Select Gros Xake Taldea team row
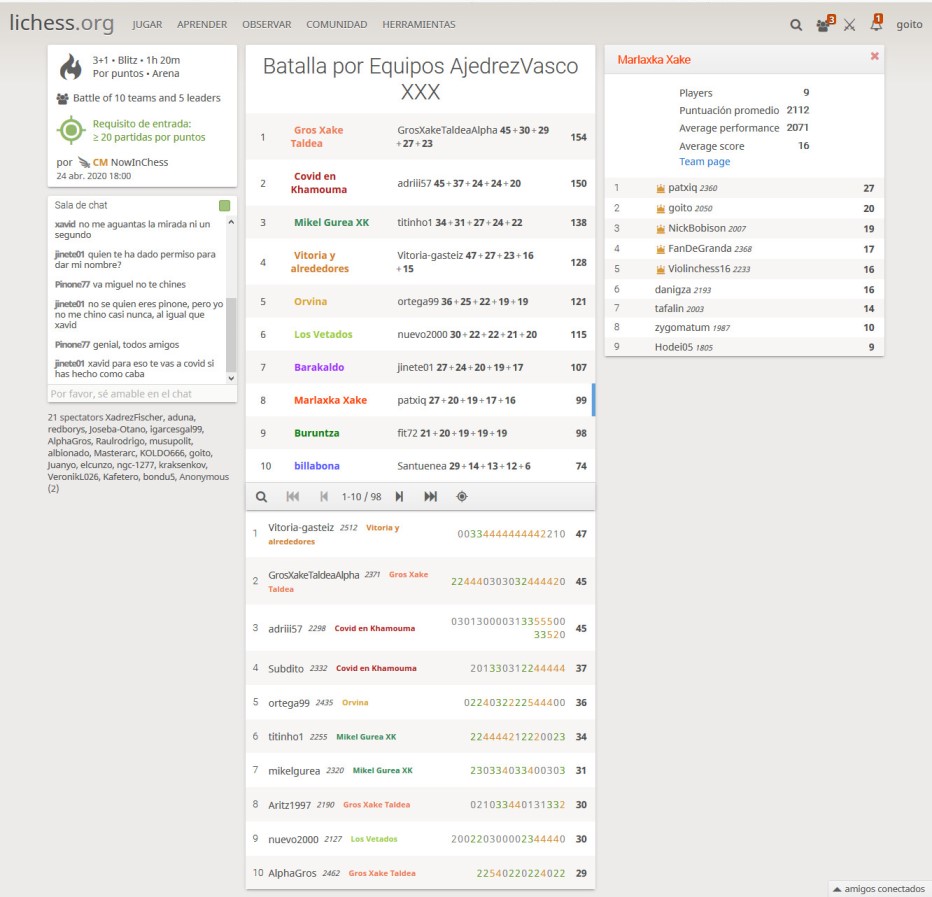The image size is (932, 897). point(420,137)
